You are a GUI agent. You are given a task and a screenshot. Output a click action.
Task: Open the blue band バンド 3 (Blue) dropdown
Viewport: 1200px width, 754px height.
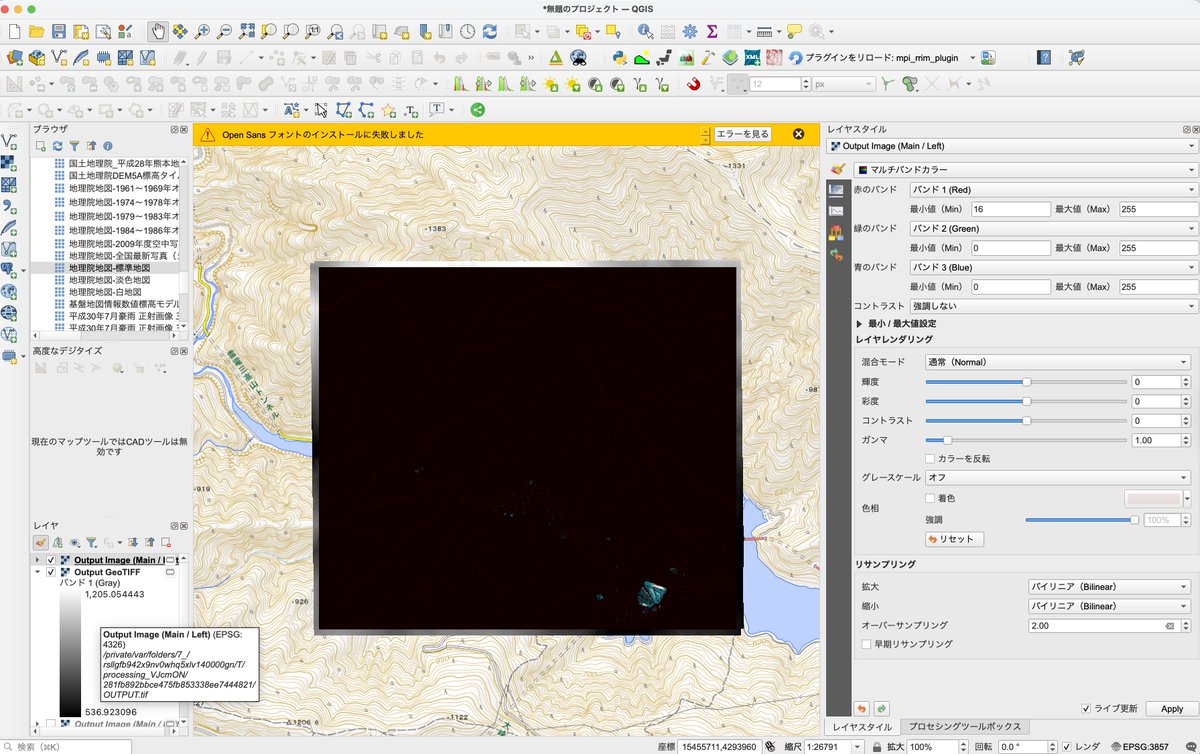coord(1053,267)
